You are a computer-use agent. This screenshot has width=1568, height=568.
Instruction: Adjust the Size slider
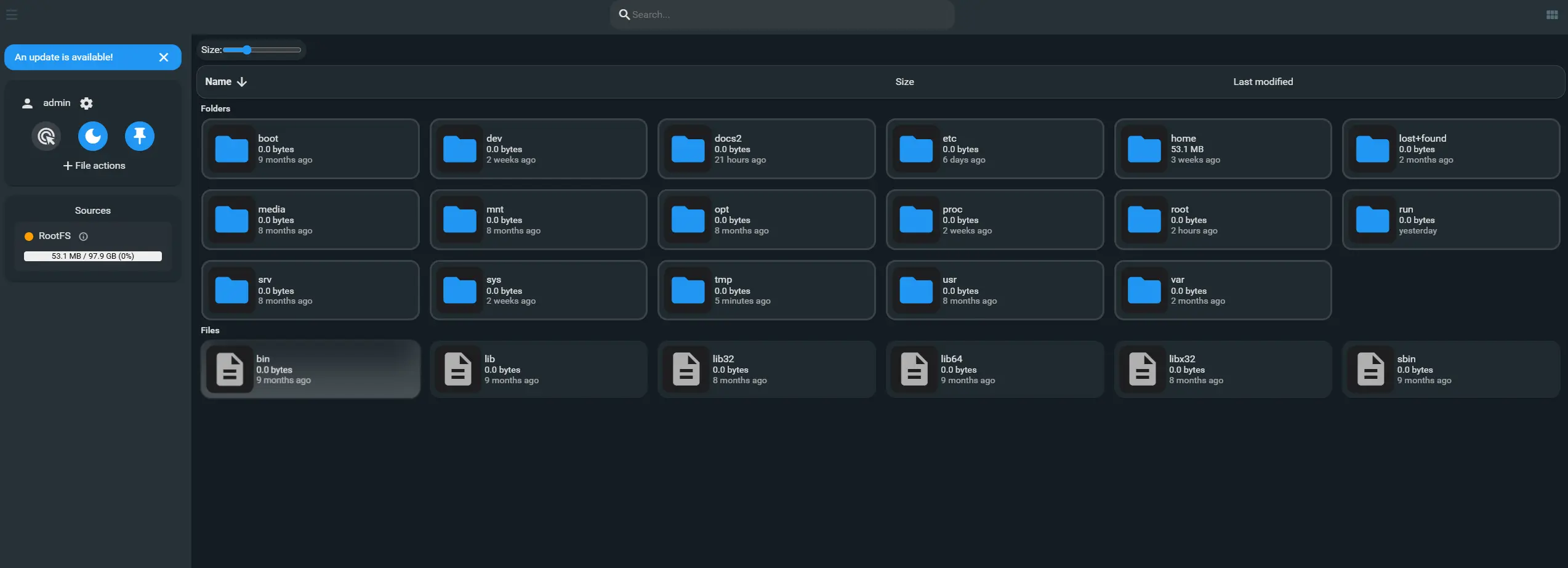[x=262, y=50]
